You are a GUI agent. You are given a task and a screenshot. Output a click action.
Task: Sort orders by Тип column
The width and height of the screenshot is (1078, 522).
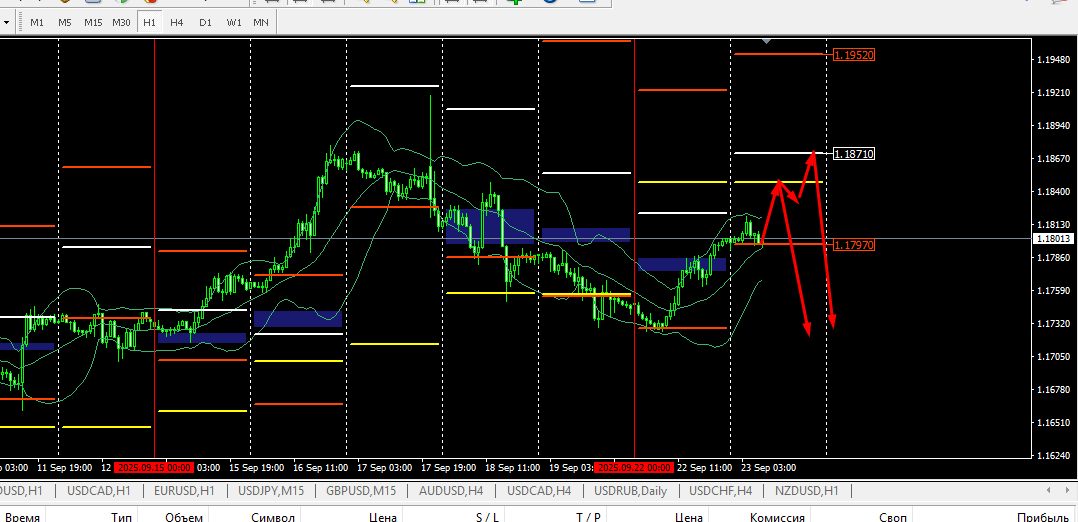[122, 518]
